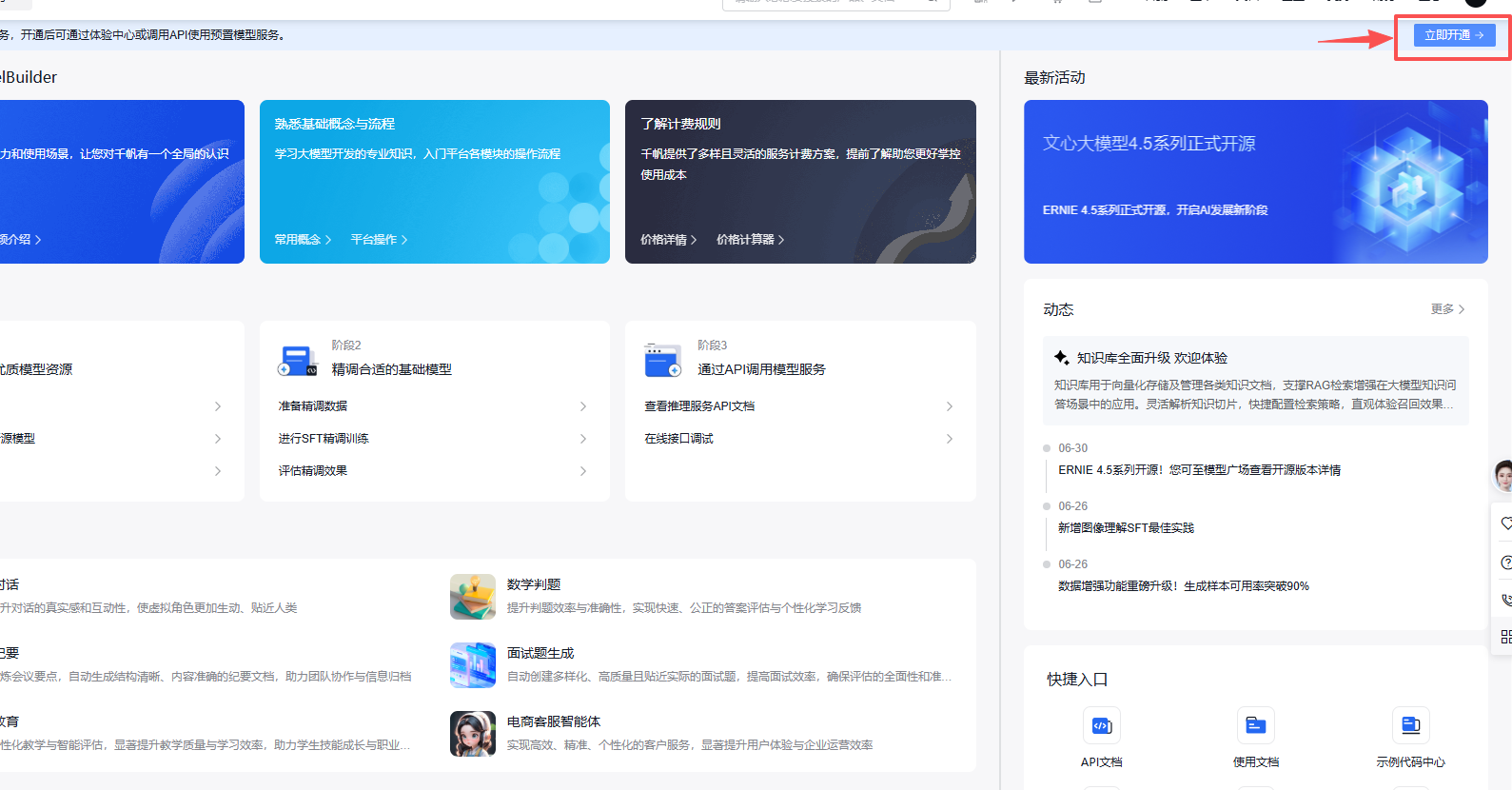Image resolution: width=1512 pixels, height=790 pixels.
Task: Click the help question mark icon
Action: pos(1505,563)
